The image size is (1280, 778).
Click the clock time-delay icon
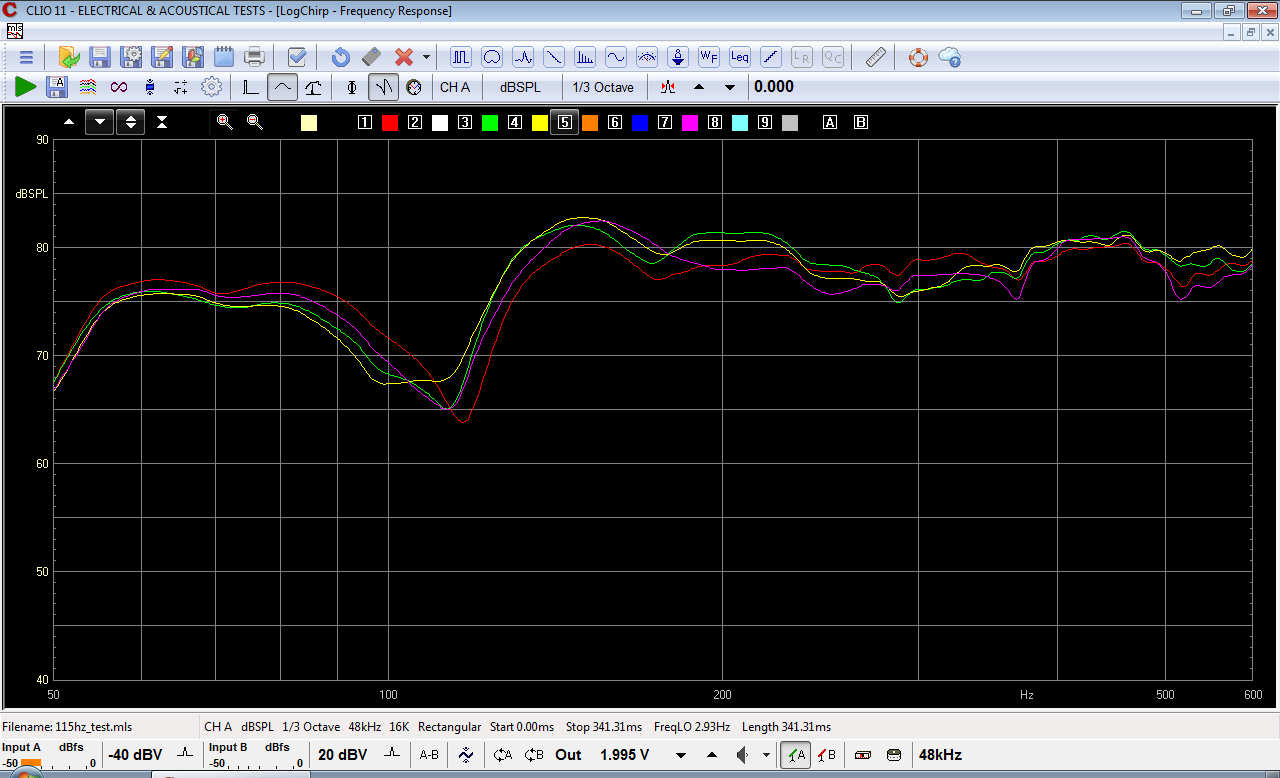[414, 87]
